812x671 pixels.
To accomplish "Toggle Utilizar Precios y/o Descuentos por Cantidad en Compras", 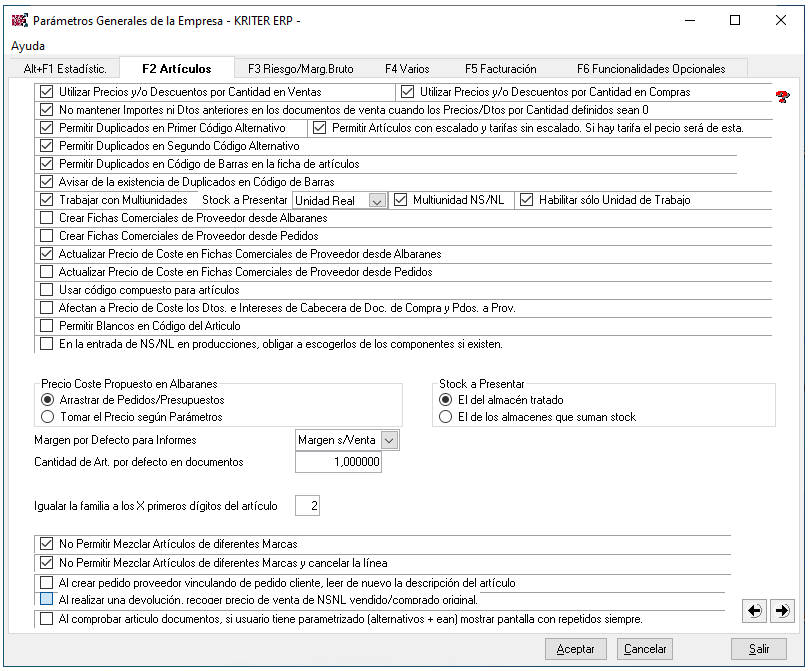I will click(x=408, y=92).
